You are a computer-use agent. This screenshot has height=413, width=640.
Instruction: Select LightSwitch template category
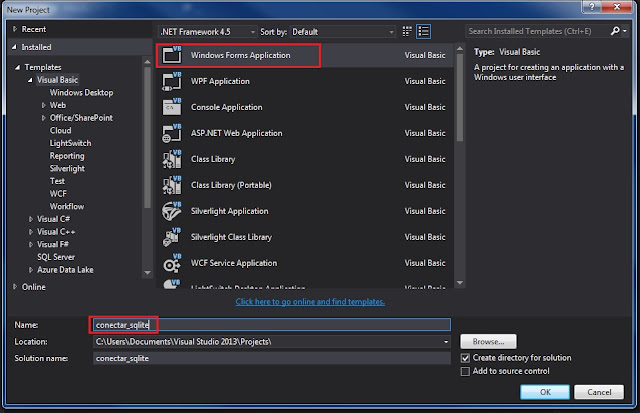(x=70, y=143)
